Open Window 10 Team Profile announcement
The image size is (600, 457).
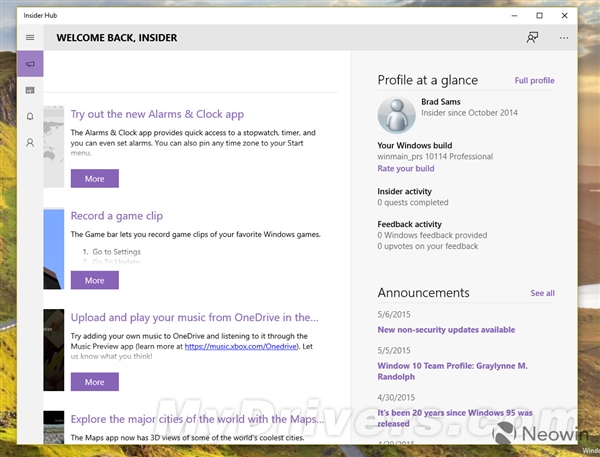click(451, 371)
